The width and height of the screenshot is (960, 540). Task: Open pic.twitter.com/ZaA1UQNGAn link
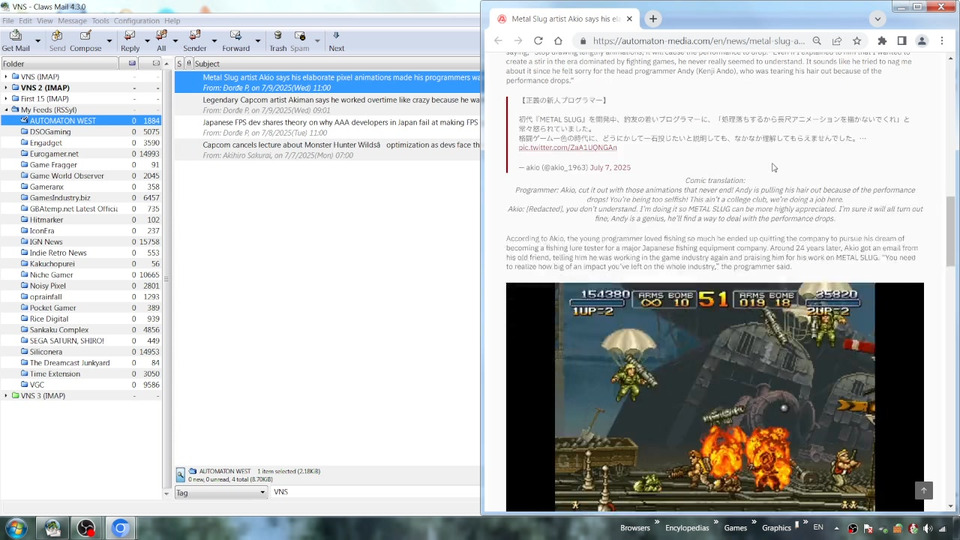point(568,148)
